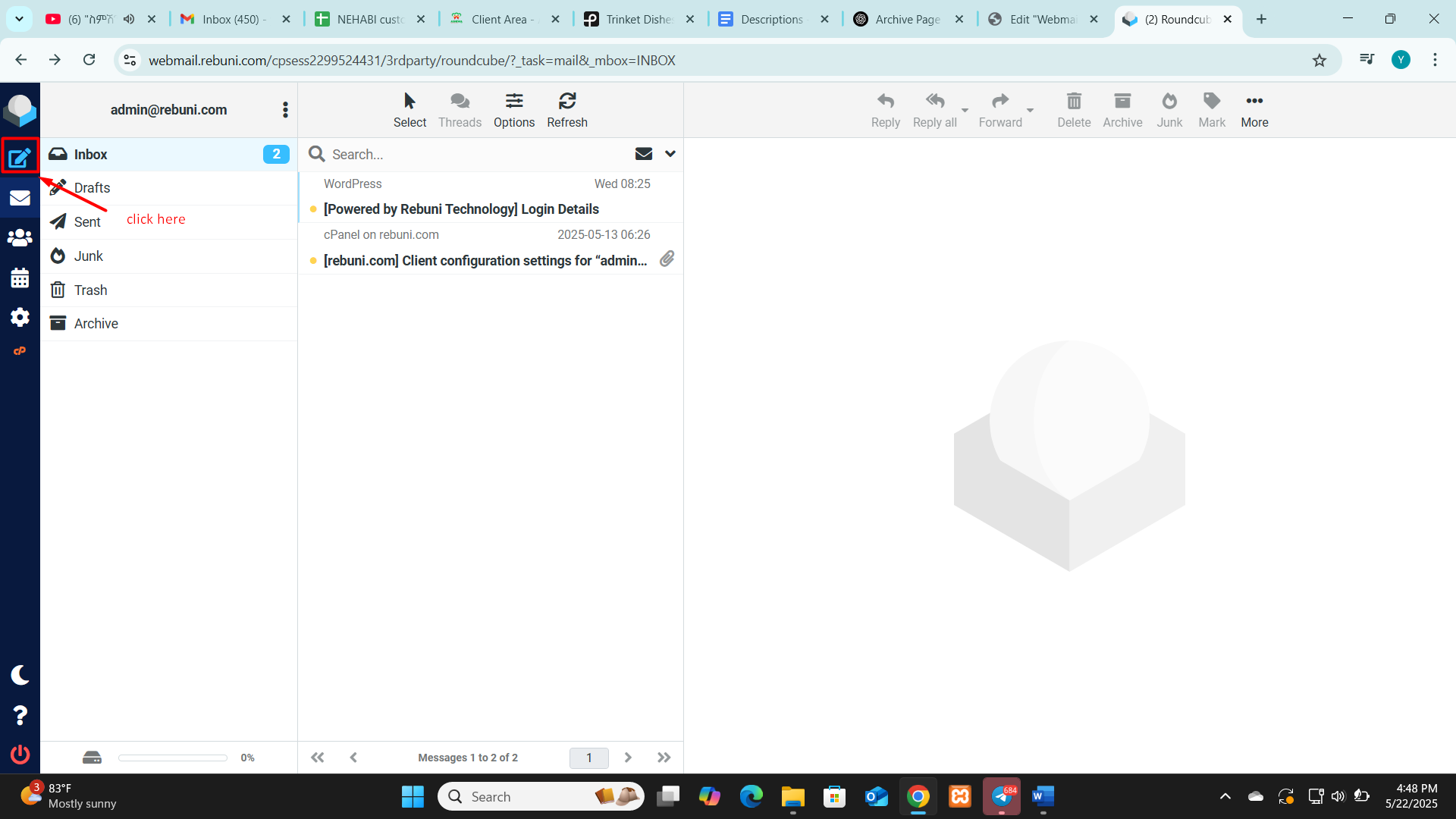1456x819 pixels.
Task: Click the Compose new message icon
Action: pos(20,157)
